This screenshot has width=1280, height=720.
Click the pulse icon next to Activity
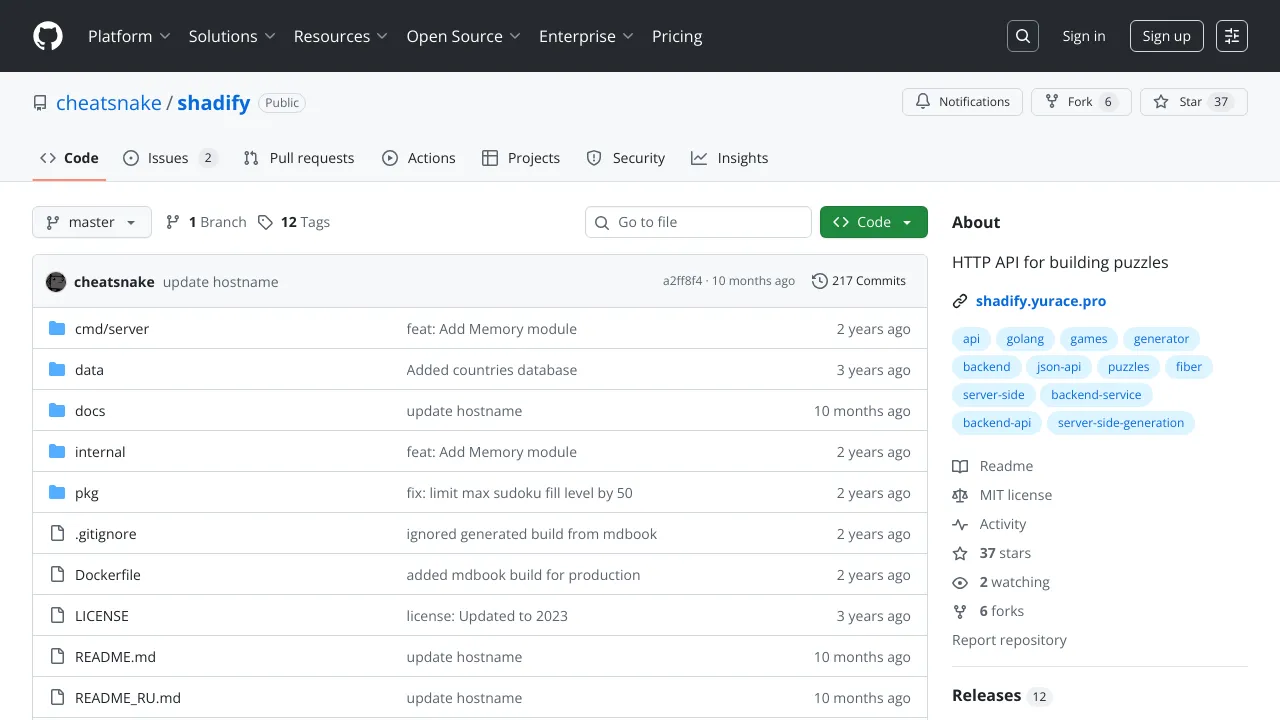tap(960, 524)
